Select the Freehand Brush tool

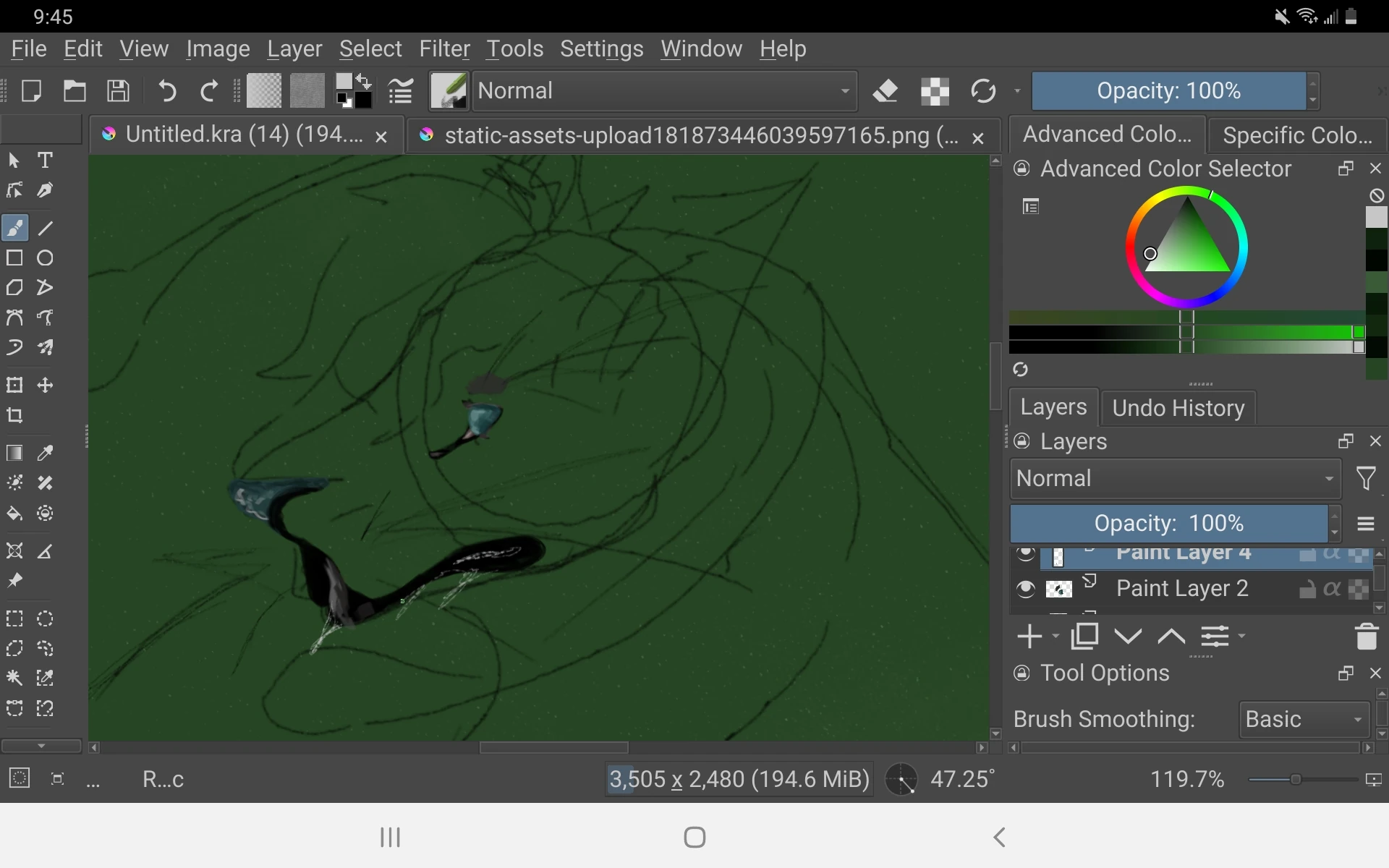(x=14, y=227)
